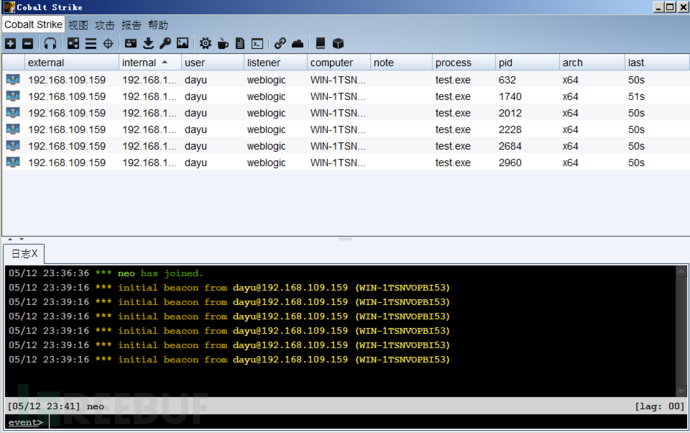The image size is (690, 433).
Task: Click the crosshair targets view icon
Action: 108,44
